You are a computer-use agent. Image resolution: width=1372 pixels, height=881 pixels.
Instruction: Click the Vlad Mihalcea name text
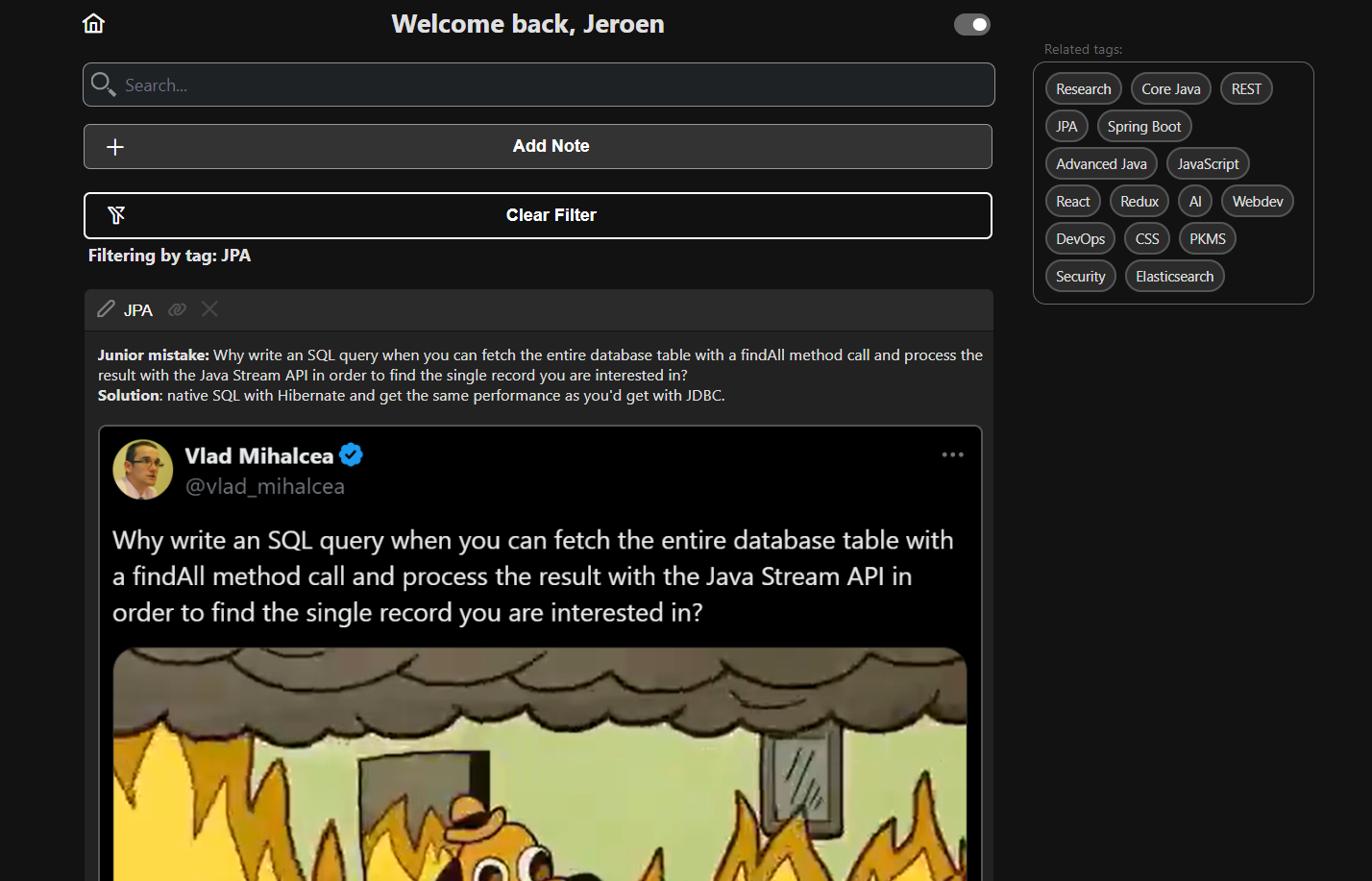[x=259, y=455]
